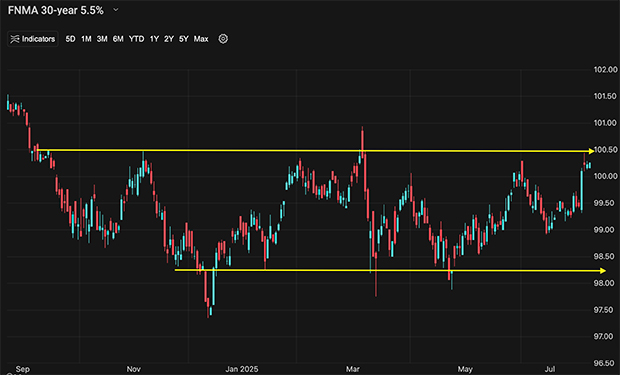Open the Indicators menu
This screenshot has height=375, width=620.
click(33, 39)
